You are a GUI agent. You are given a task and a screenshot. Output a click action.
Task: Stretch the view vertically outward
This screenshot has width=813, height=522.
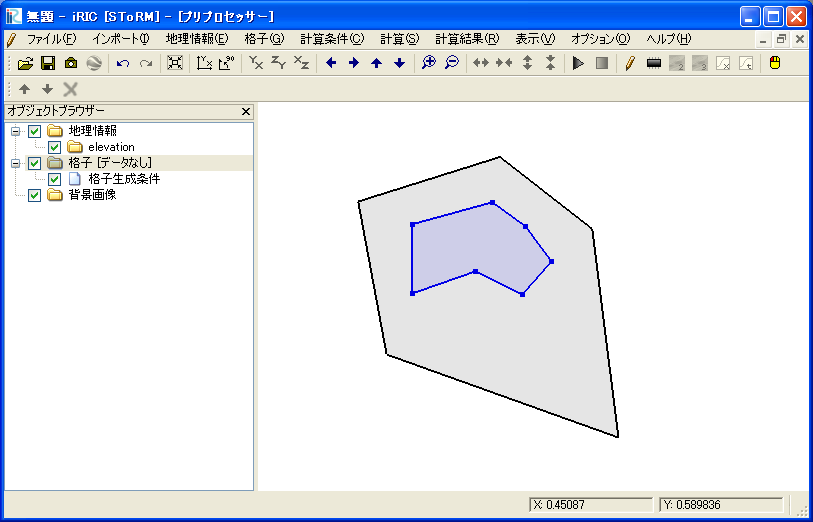point(527,63)
